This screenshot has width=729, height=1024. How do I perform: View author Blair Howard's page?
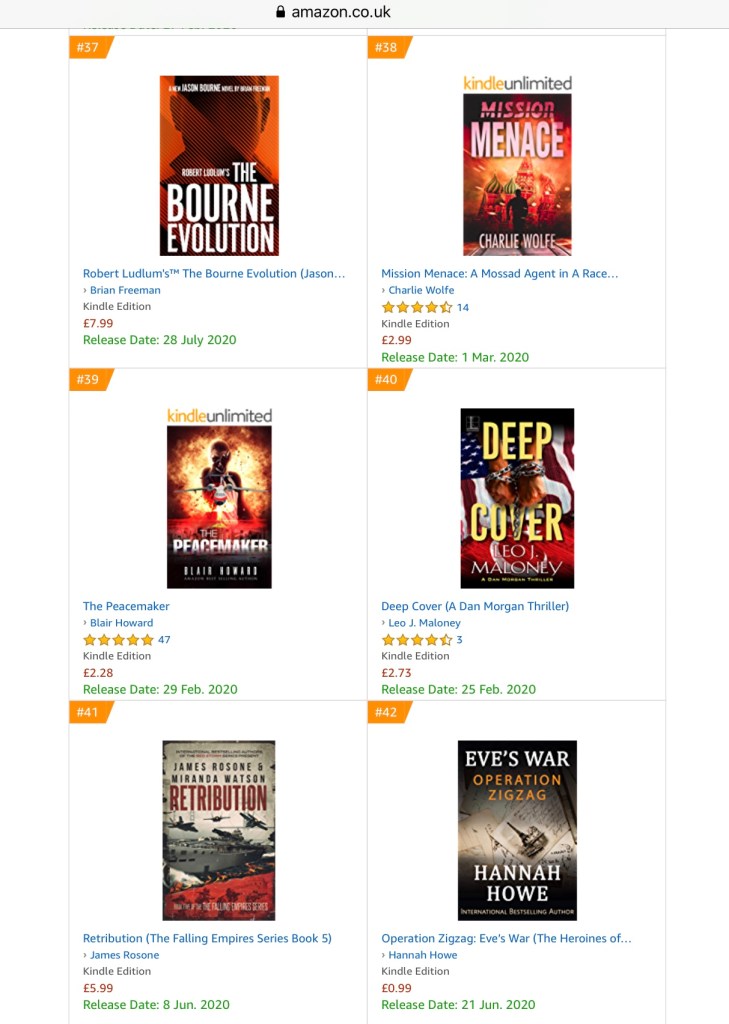122,623
